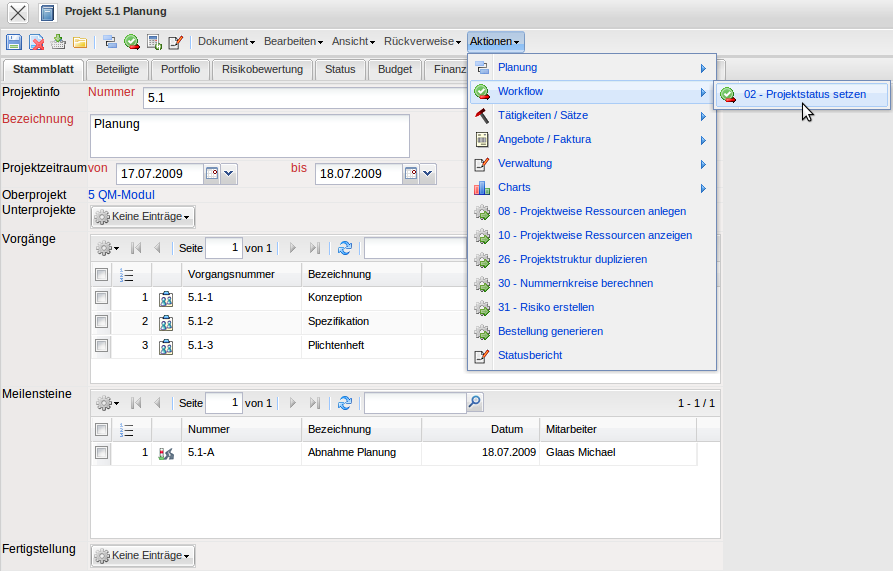Select the Abnahme Planung milestone checkbox
893x571 pixels.
(101, 453)
